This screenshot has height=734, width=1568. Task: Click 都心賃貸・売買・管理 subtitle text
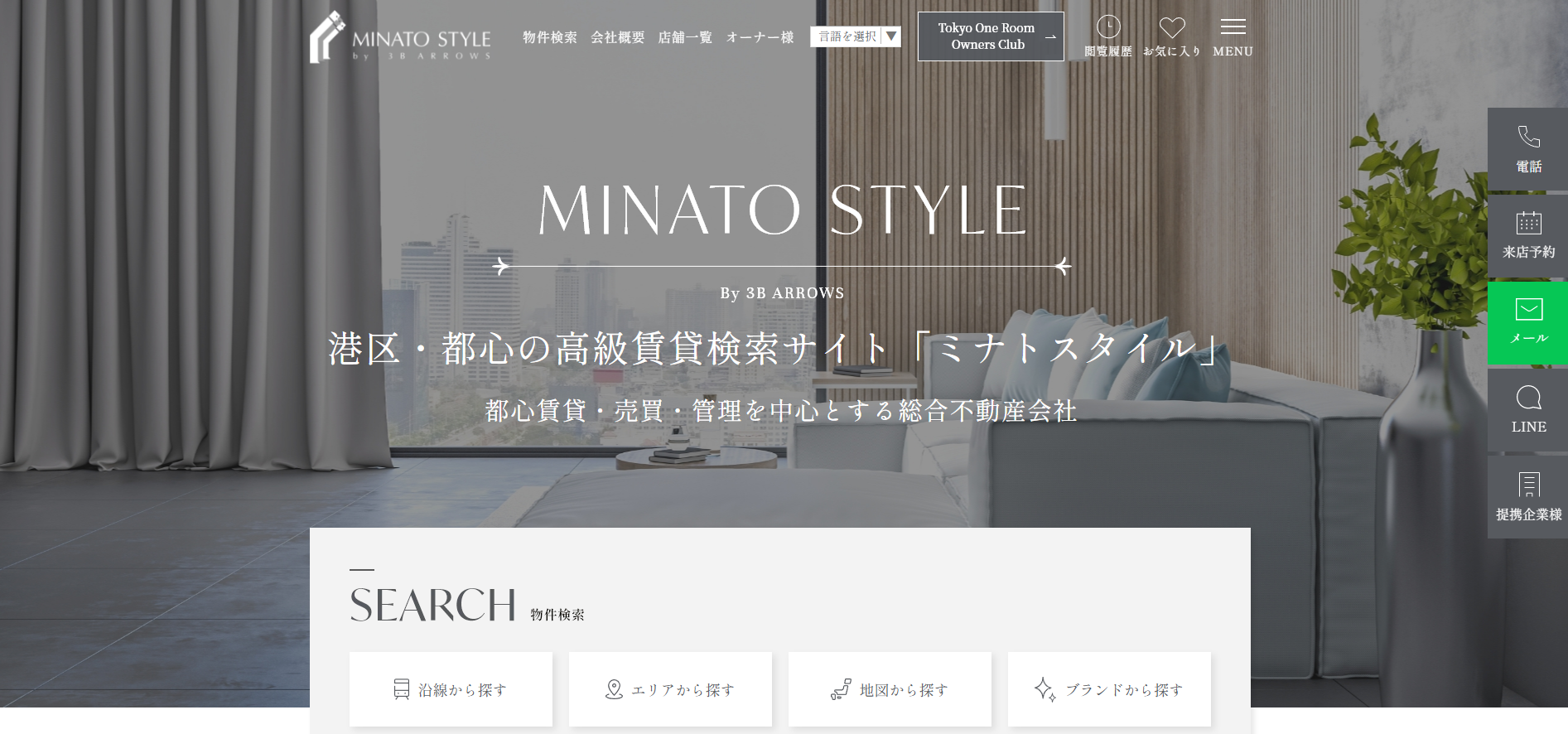[x=781, y=411]
